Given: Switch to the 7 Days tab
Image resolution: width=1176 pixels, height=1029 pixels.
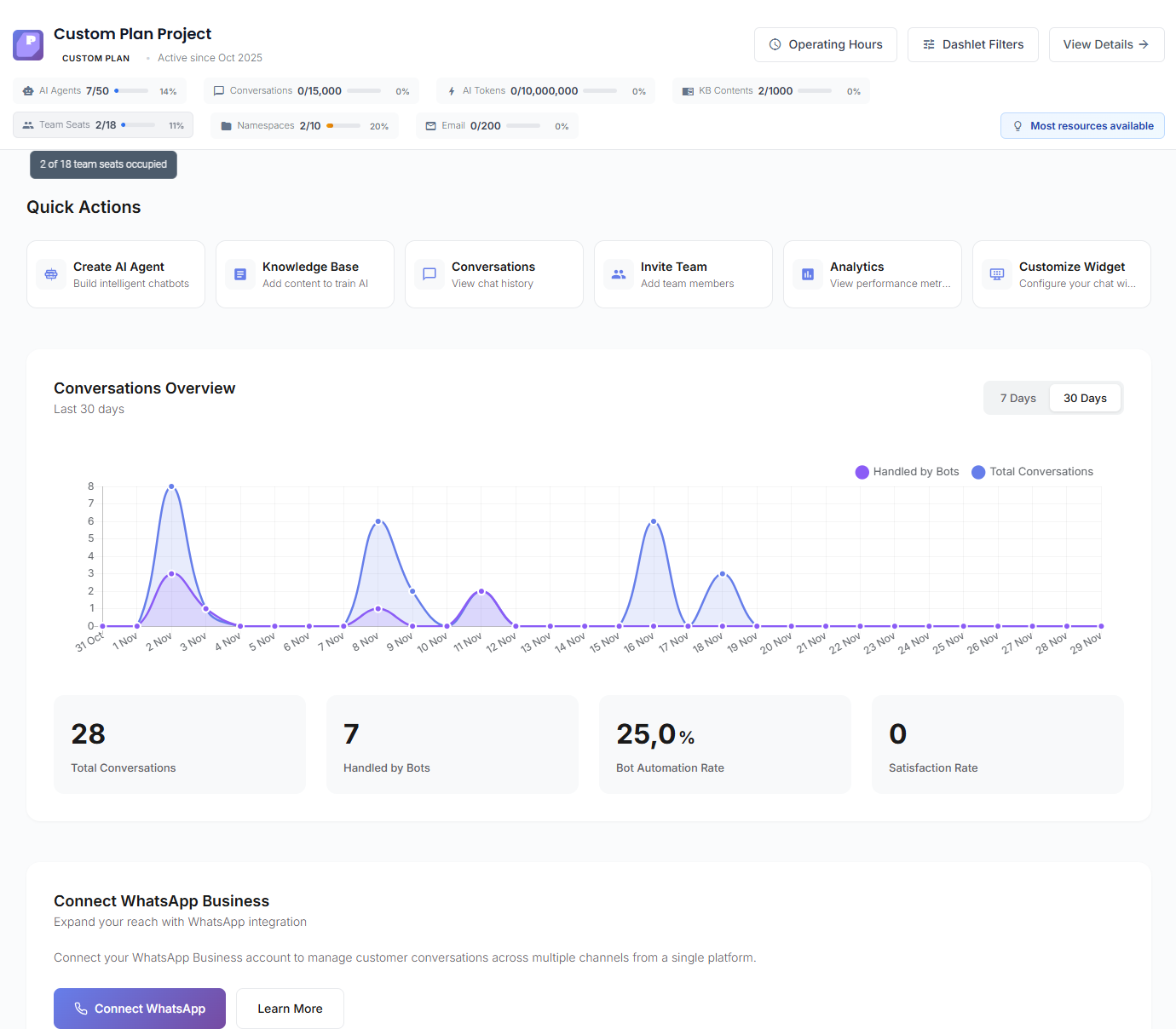Looking at the screenshot, I should (1017, 398).
